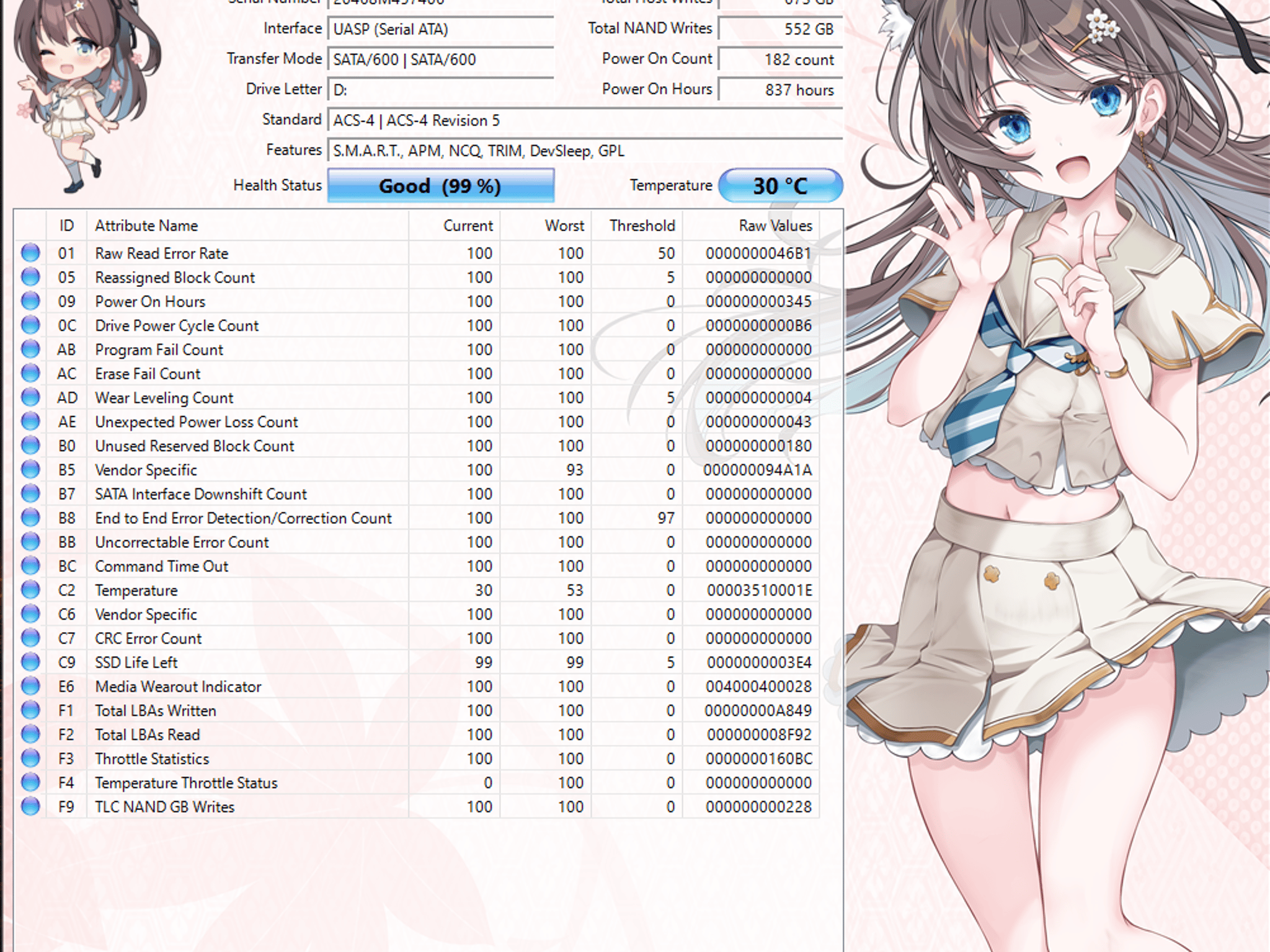Click the status orb for Media Wearout Indicator

click(x=30, y=686)
